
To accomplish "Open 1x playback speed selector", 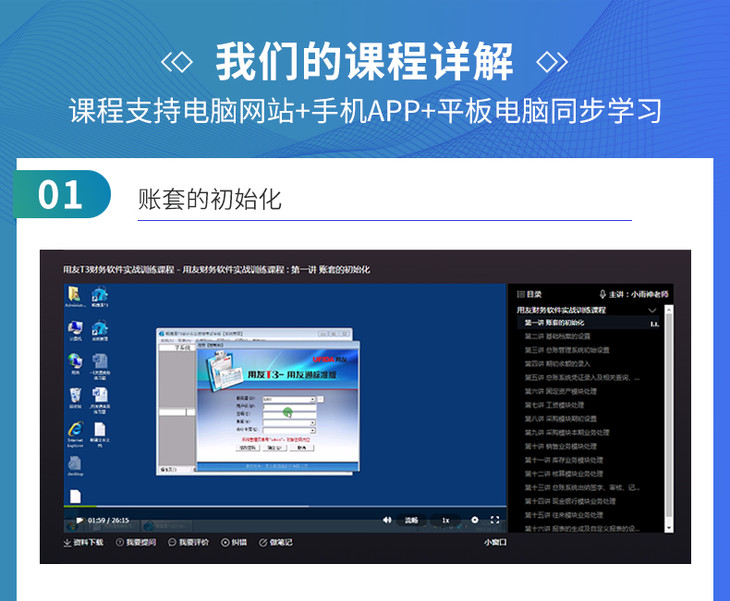I will 445,520.
